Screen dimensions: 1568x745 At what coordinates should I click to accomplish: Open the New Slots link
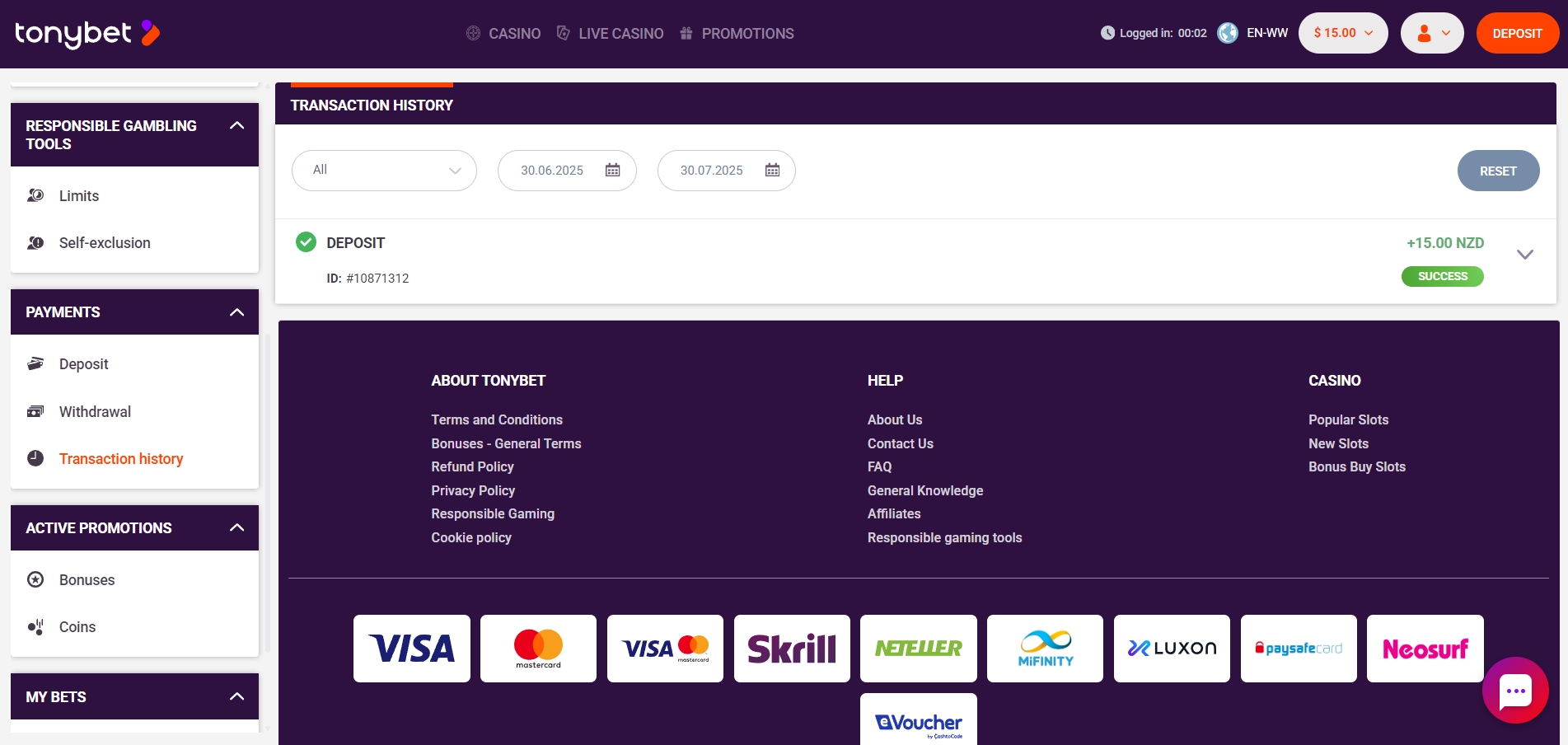point(1338,443)
